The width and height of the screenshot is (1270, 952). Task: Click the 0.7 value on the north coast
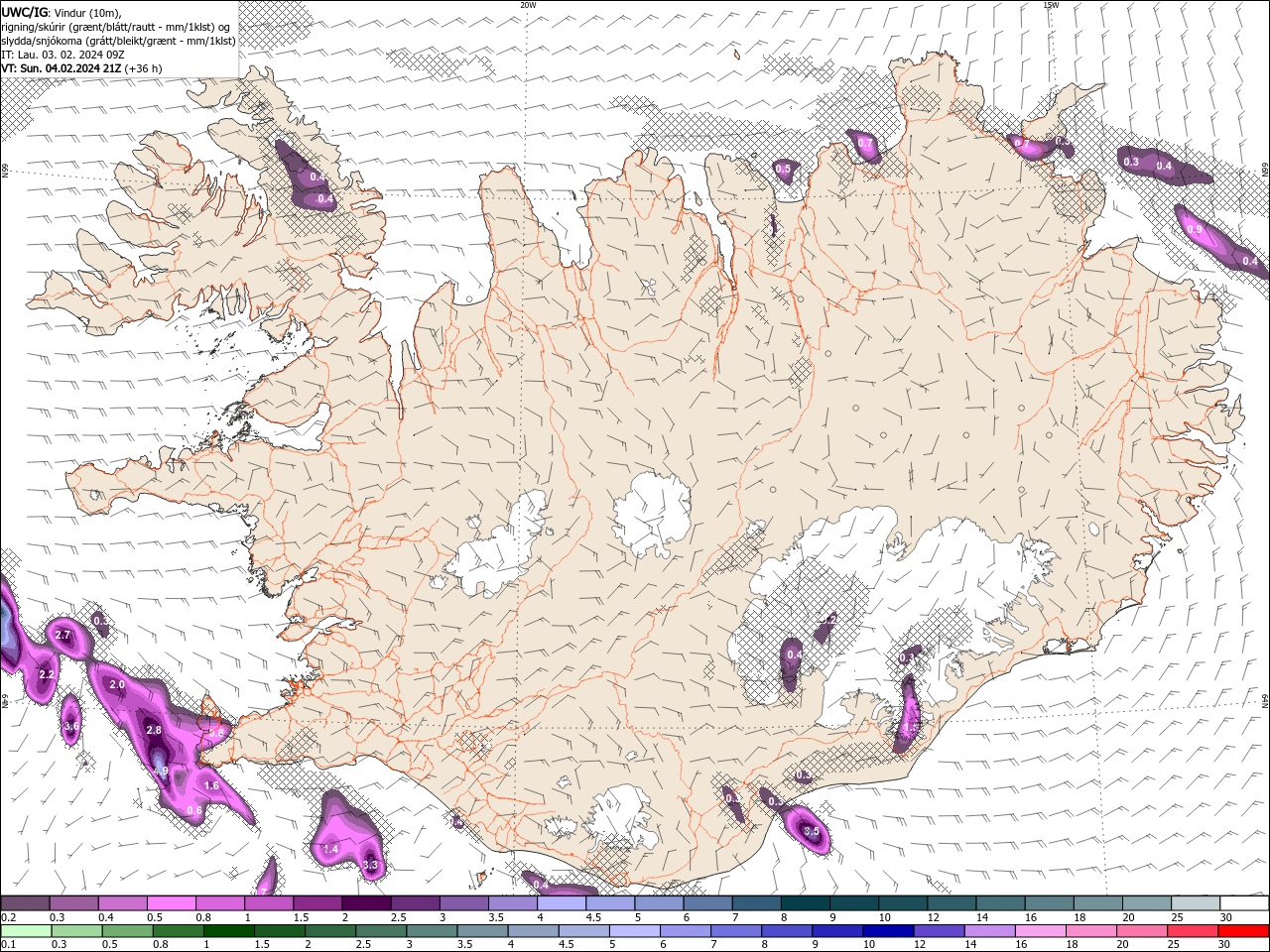click(x=866, y=144)
